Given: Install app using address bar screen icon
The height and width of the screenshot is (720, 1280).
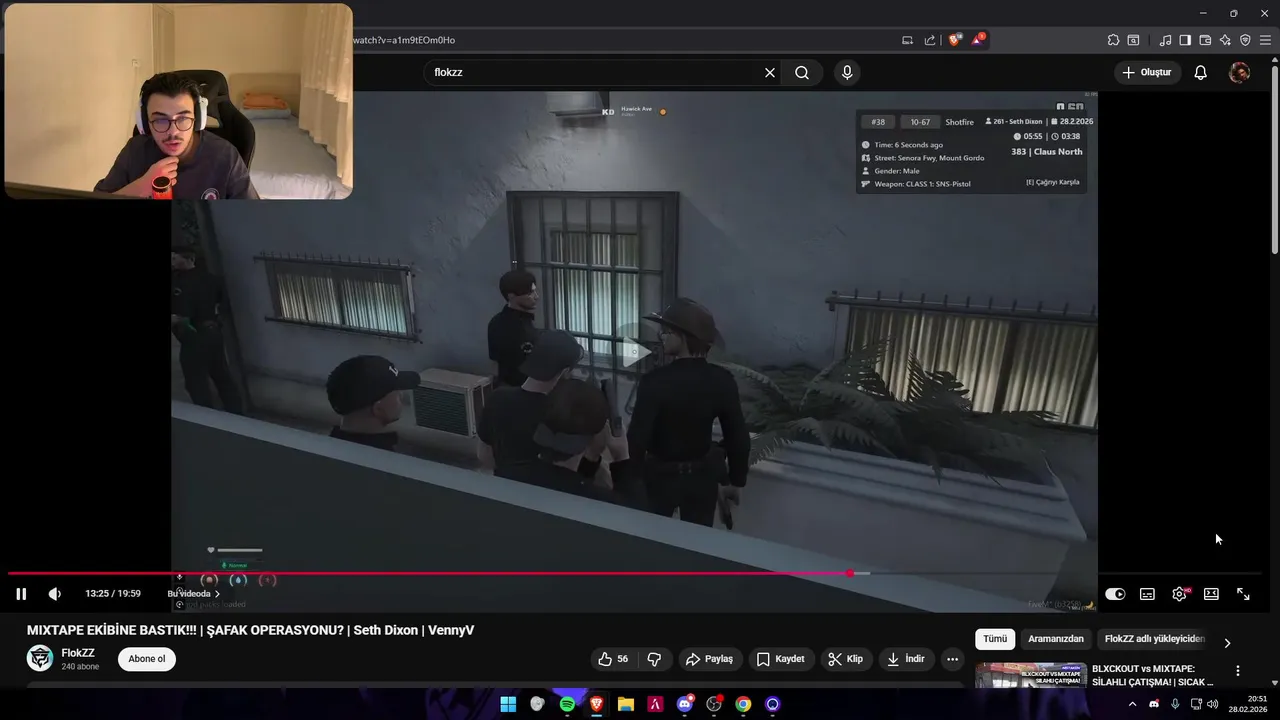Looking at the screenshot, I should 907,40.
